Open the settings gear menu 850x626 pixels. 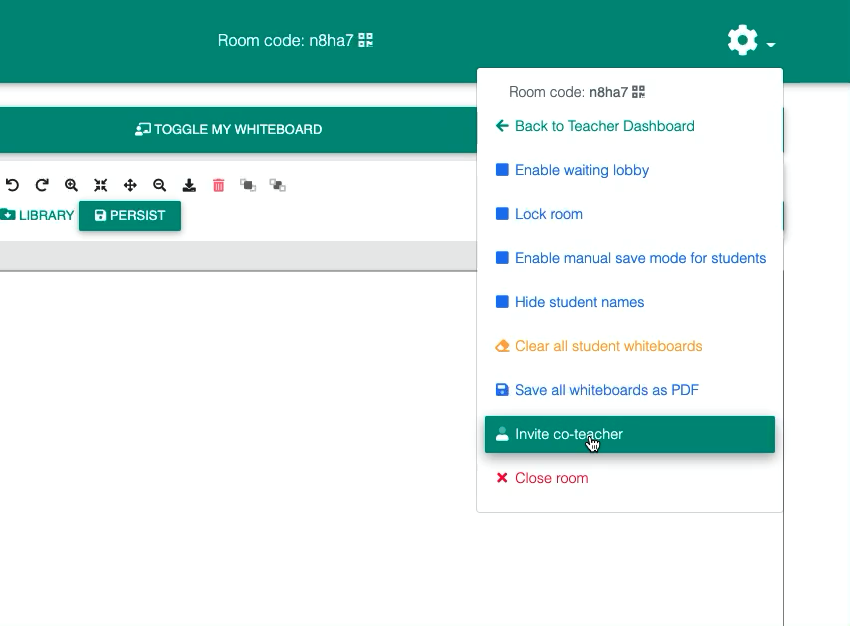742,40
